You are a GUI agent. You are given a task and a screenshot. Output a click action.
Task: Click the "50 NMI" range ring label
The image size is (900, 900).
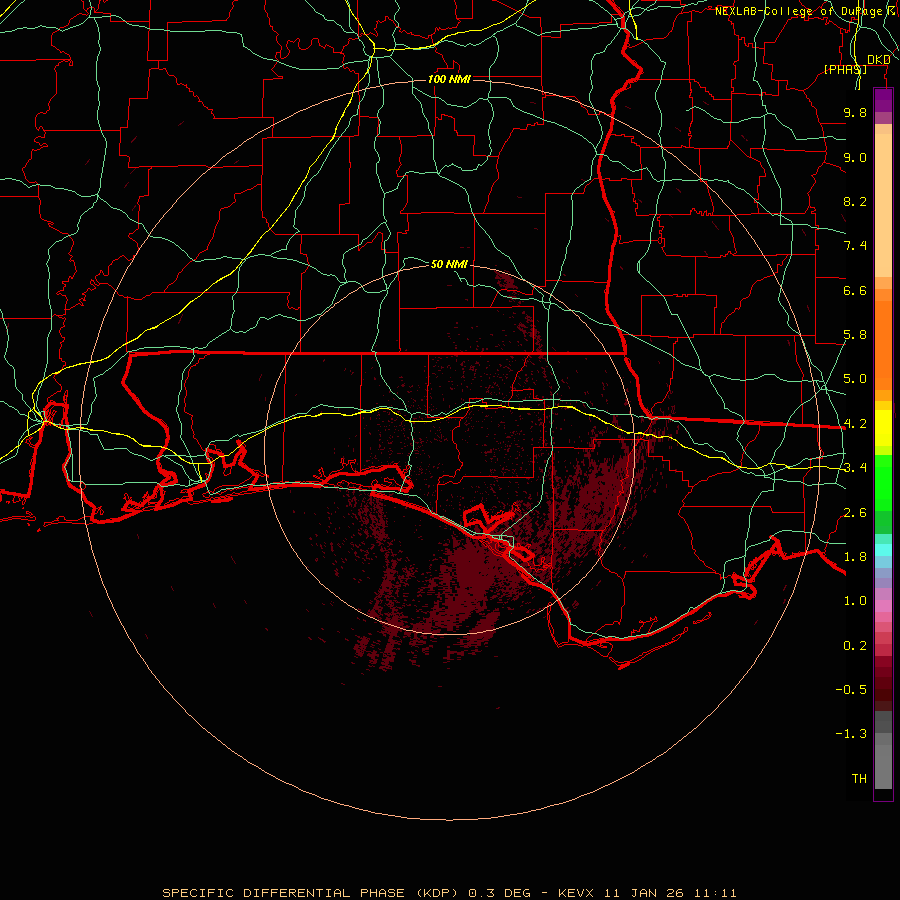449,264
